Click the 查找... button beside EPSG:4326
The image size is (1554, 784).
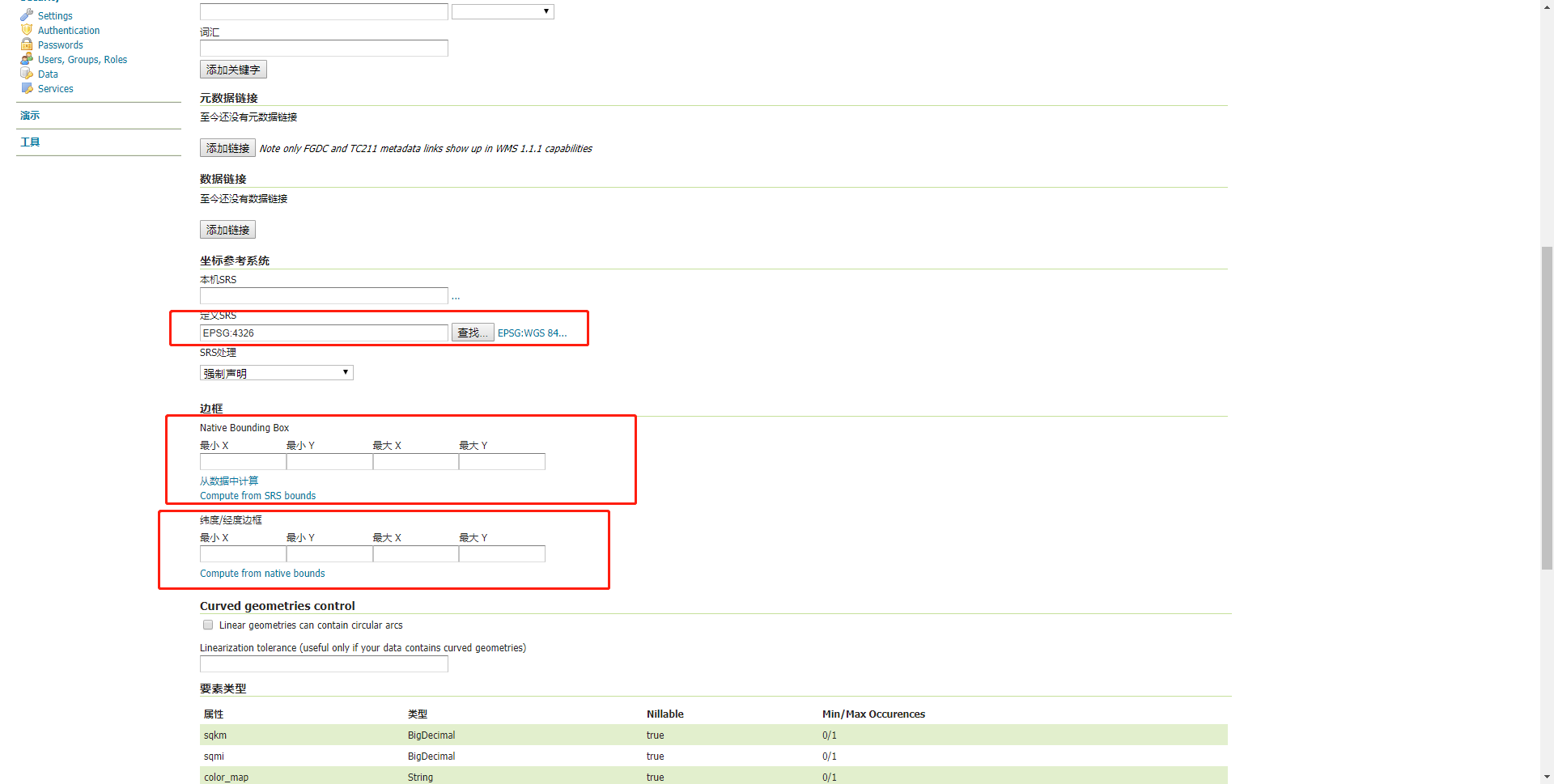click(x=472, y=332)
